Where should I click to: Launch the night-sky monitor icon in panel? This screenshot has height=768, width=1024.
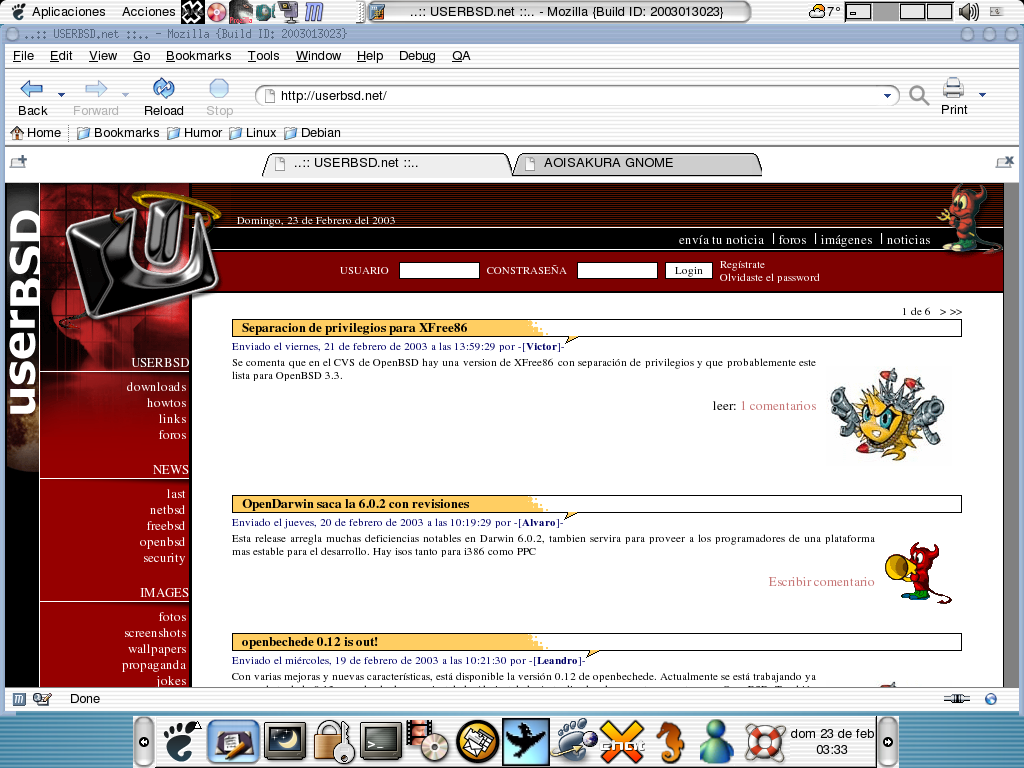[x=285, y=741]
